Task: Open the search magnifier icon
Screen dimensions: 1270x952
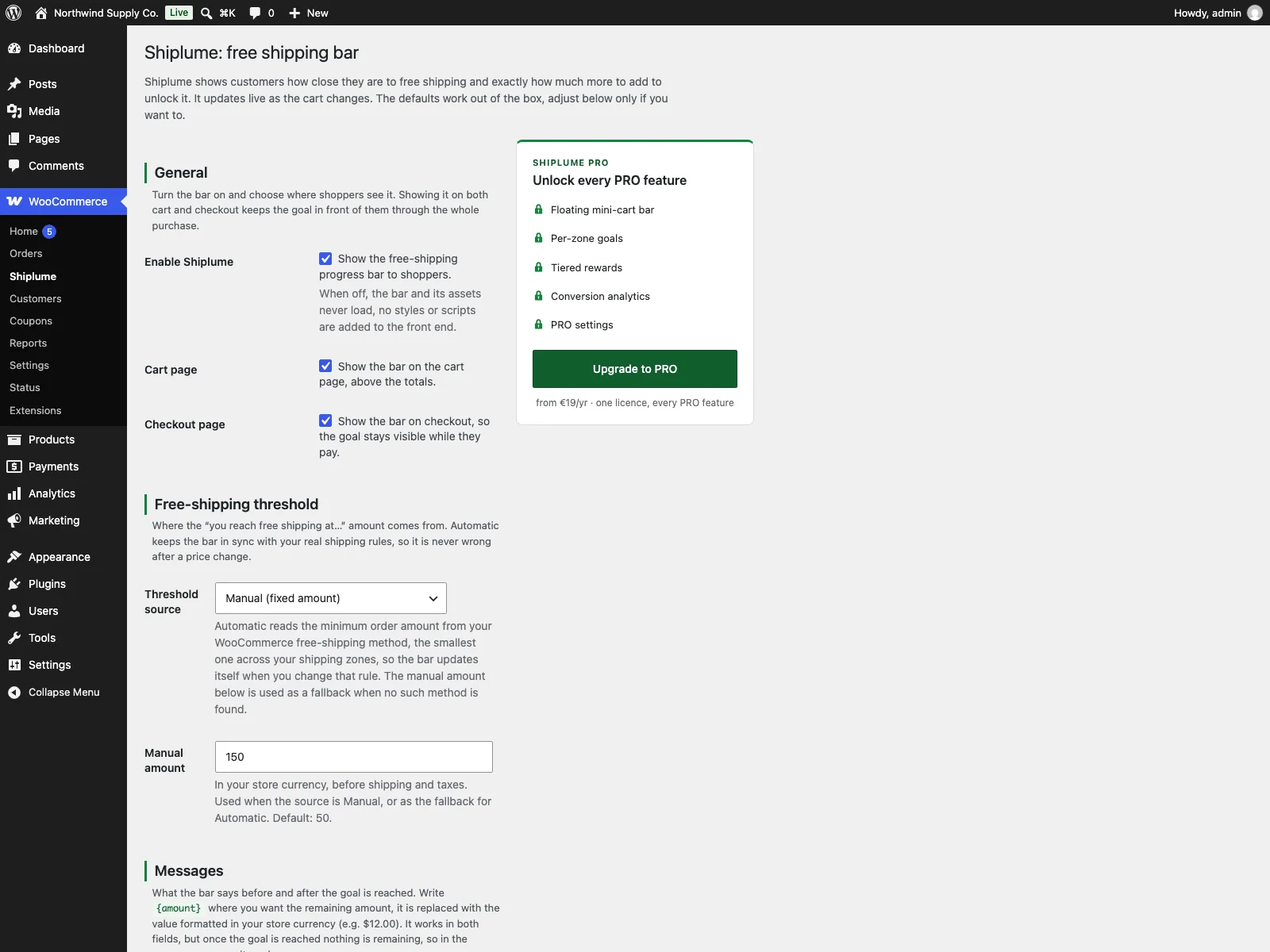Action: (206, 13)
